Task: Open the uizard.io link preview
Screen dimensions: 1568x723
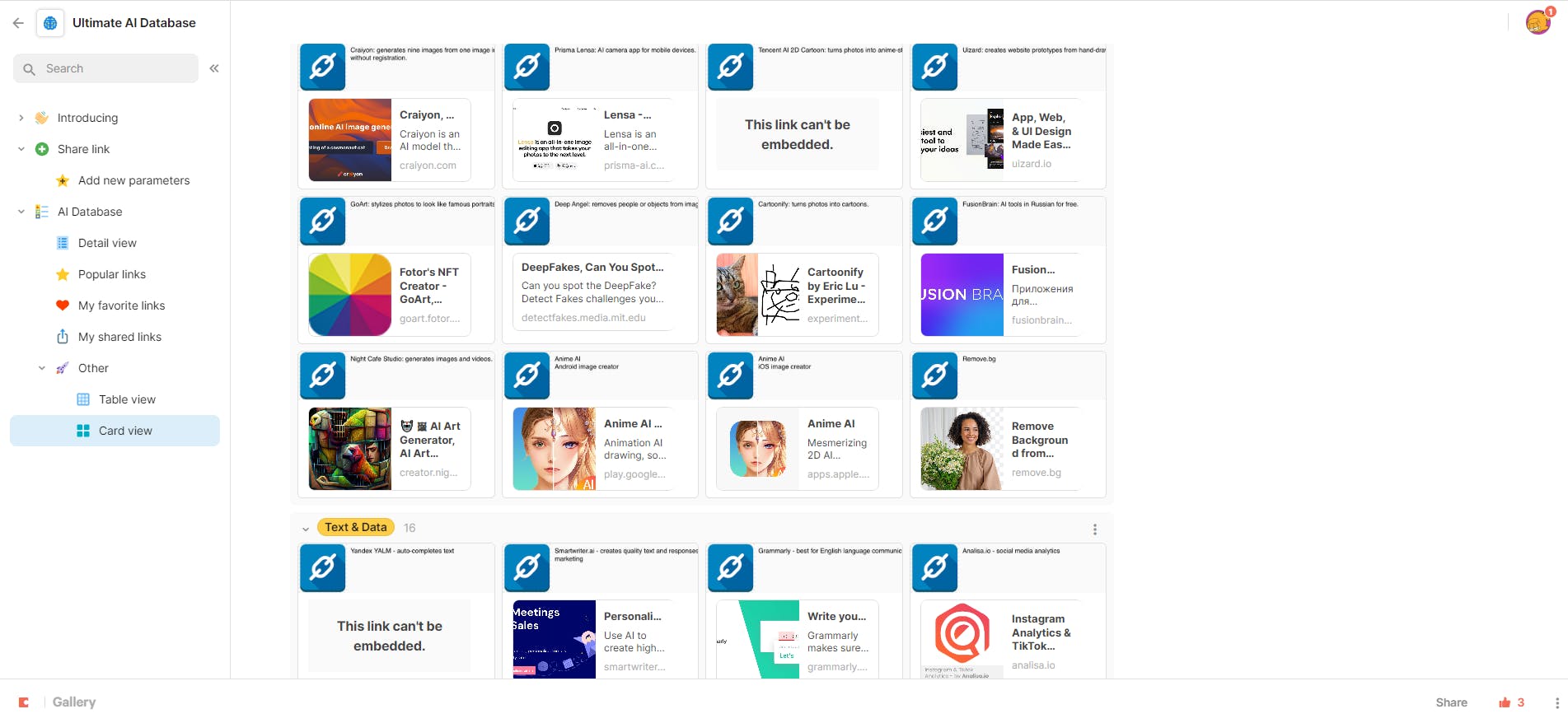Action: (1001, 140)
